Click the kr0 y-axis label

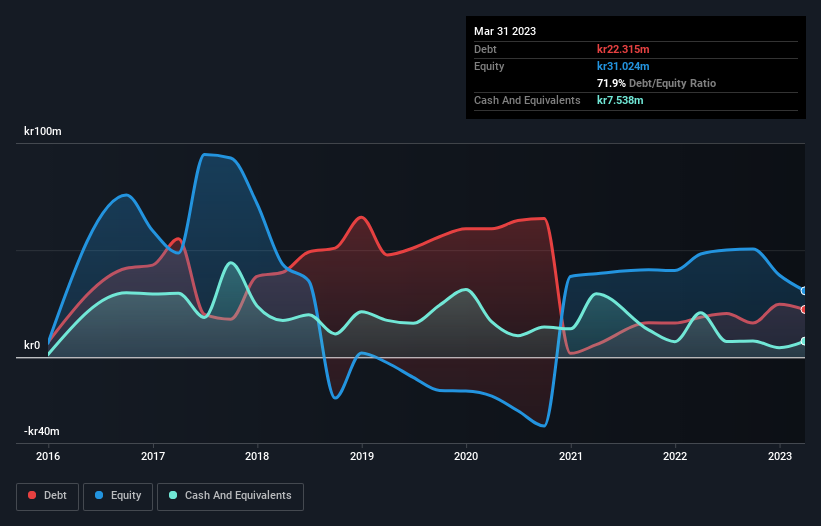click(32, 345)
